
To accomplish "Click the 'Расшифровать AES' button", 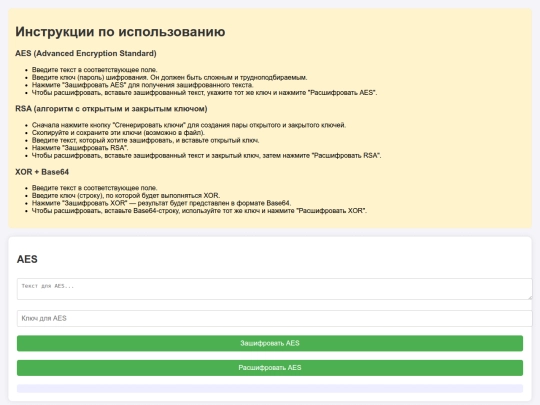I will click(270, 368).
